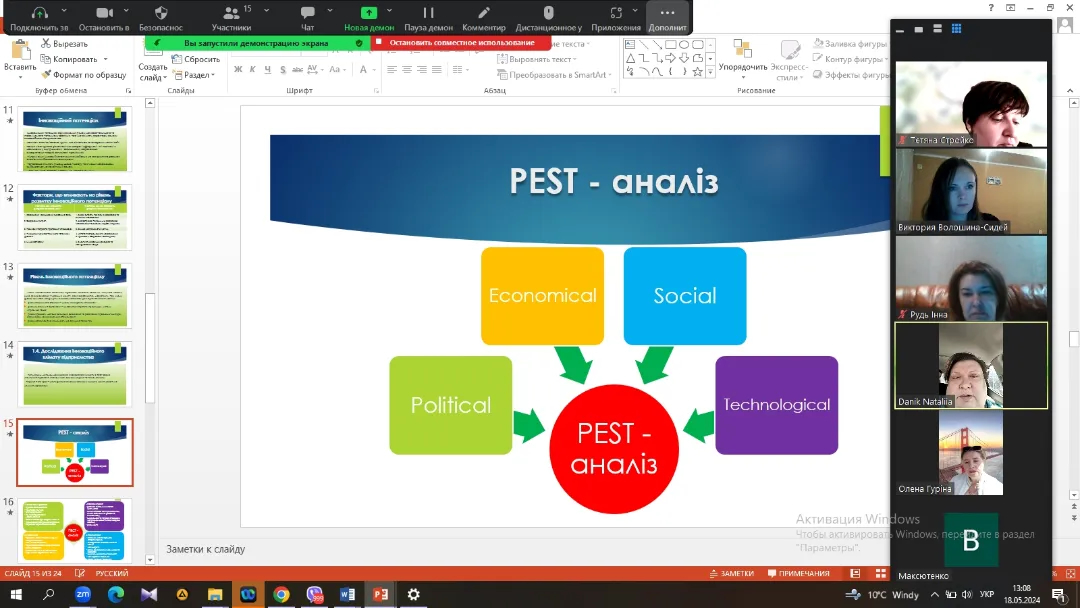Image resolution: width=1080 pixels, height=608 pixels.
Task: Click the Zoom security shield icon
Action: point(161,18)
